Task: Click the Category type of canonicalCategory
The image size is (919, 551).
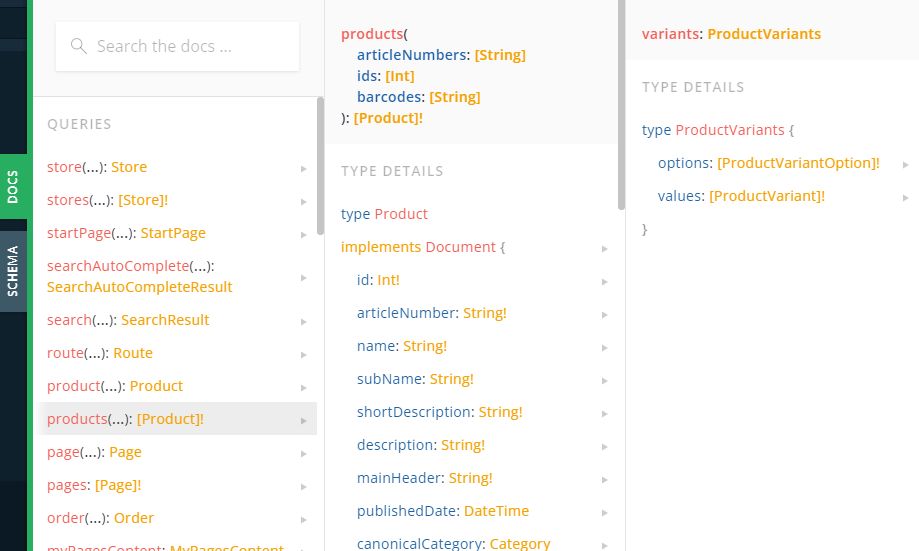Action: click(520, 543)
